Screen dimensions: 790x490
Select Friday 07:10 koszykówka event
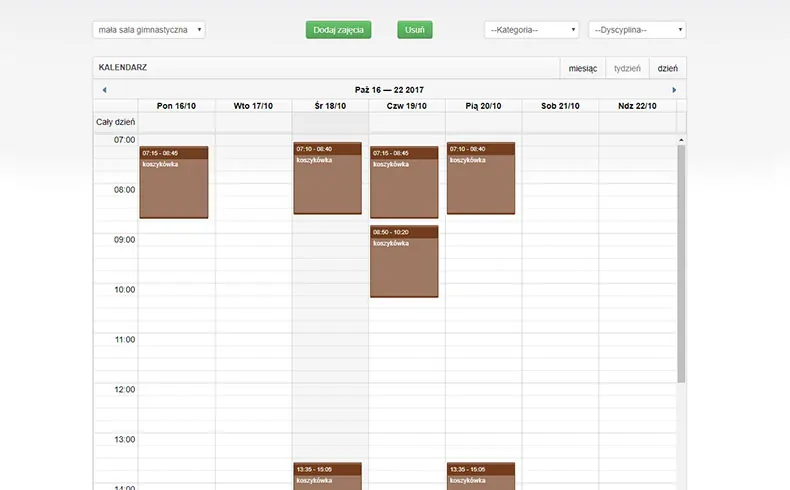point(480,179)
